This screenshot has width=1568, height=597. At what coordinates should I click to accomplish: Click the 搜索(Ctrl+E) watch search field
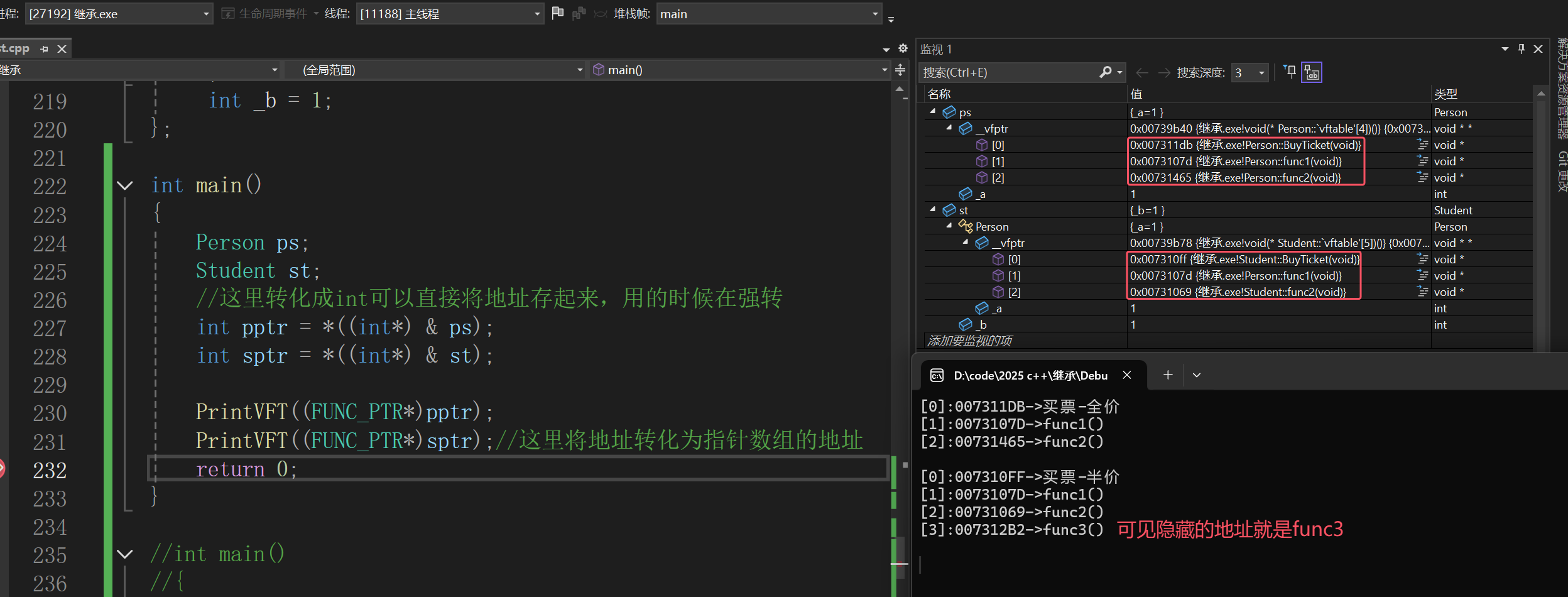1010,72
